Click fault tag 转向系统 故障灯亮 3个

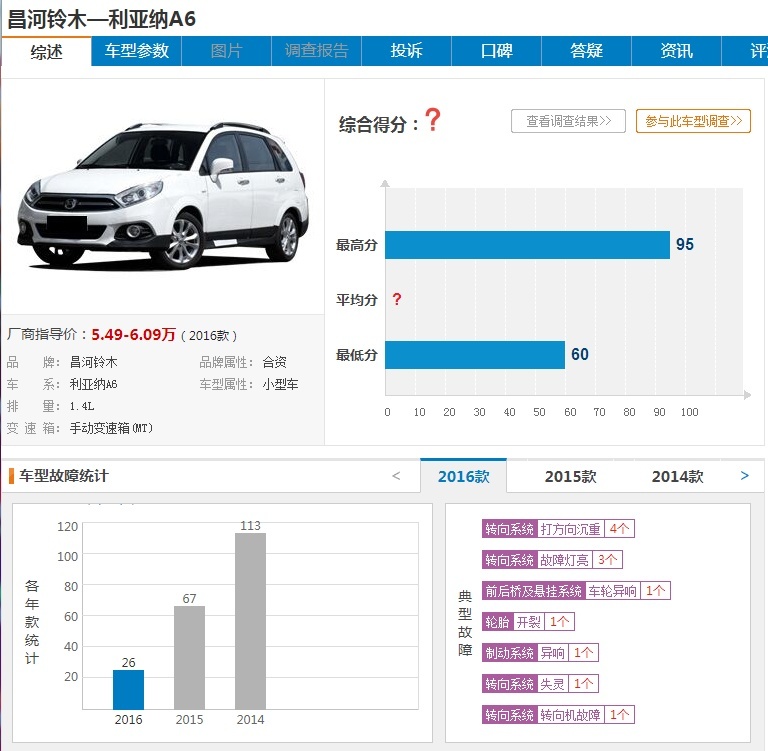coord(552,559)
